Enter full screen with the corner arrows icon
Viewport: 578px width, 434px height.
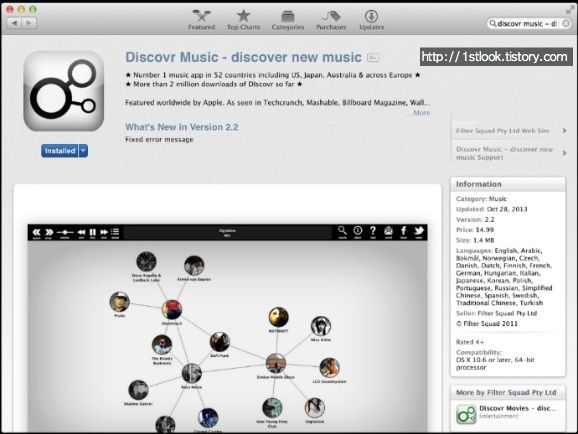pos(570,10)
